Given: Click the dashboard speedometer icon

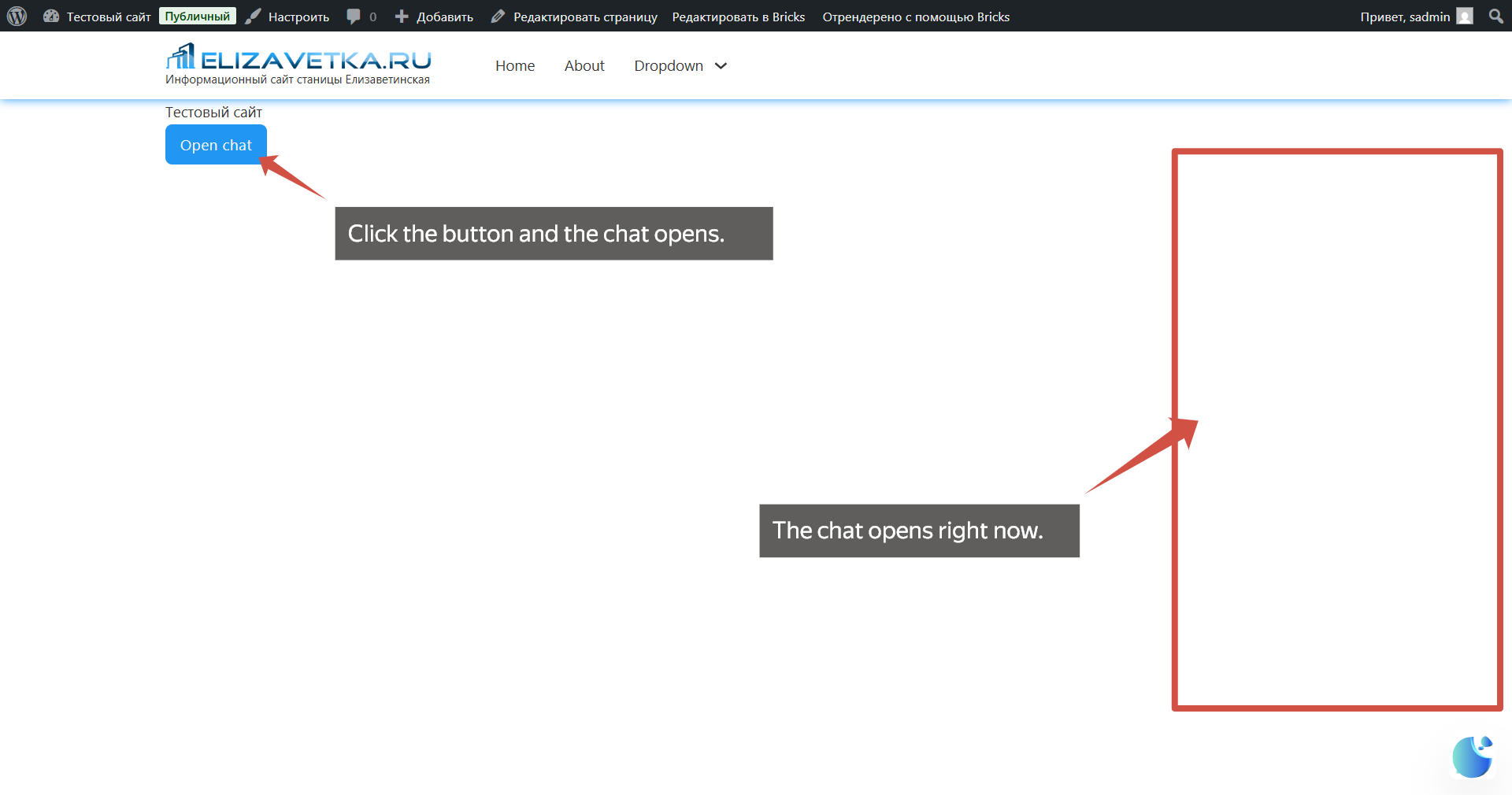Looking at the screenshot, I should click(x=51, y=16).
